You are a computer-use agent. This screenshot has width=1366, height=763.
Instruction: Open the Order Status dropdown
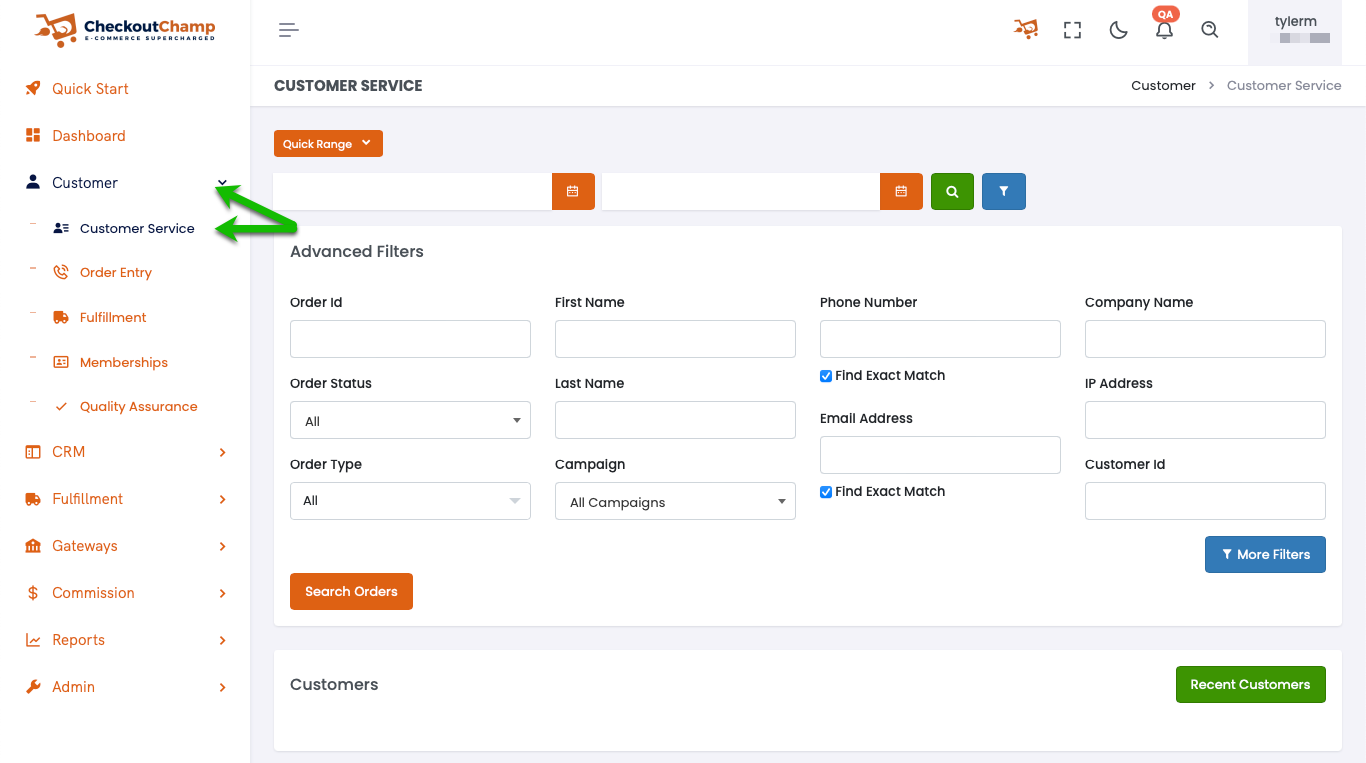410,421
